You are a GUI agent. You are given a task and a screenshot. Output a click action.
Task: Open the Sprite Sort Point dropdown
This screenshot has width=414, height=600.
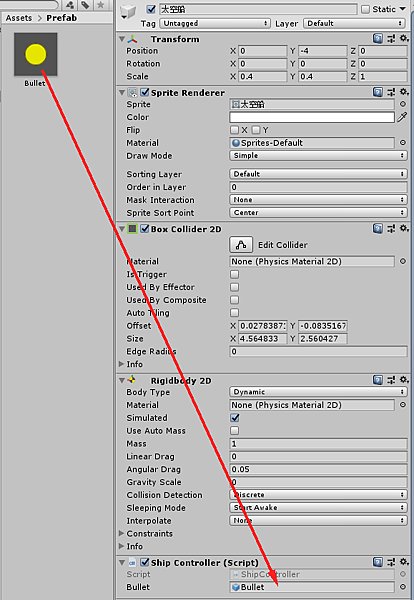(x=318, y=212)
